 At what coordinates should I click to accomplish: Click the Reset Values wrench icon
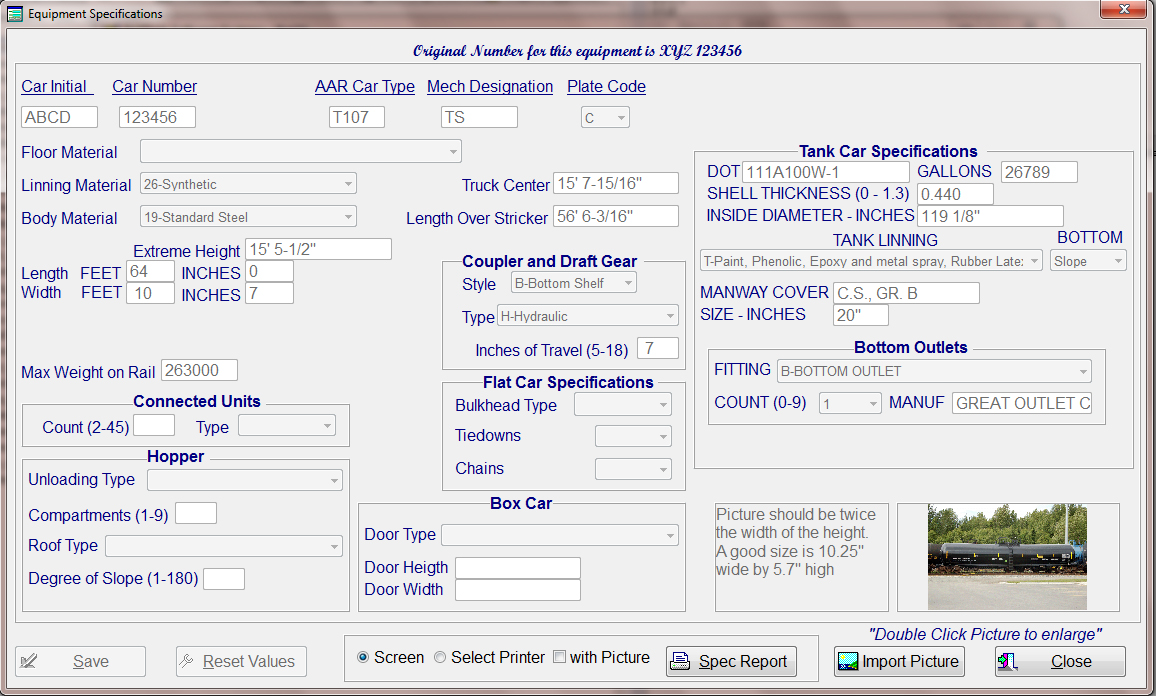pos(187,661)
